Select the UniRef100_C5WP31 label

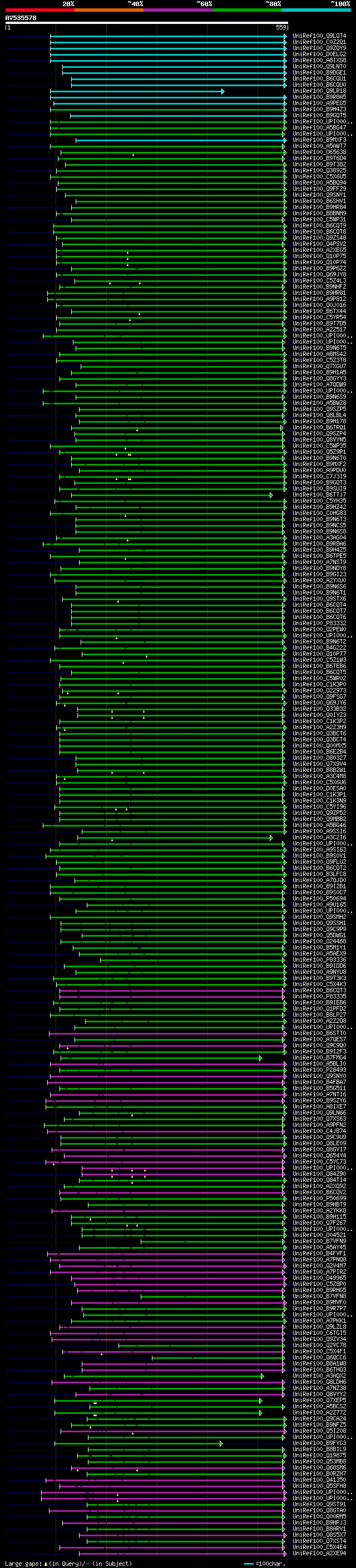point(319,219)
